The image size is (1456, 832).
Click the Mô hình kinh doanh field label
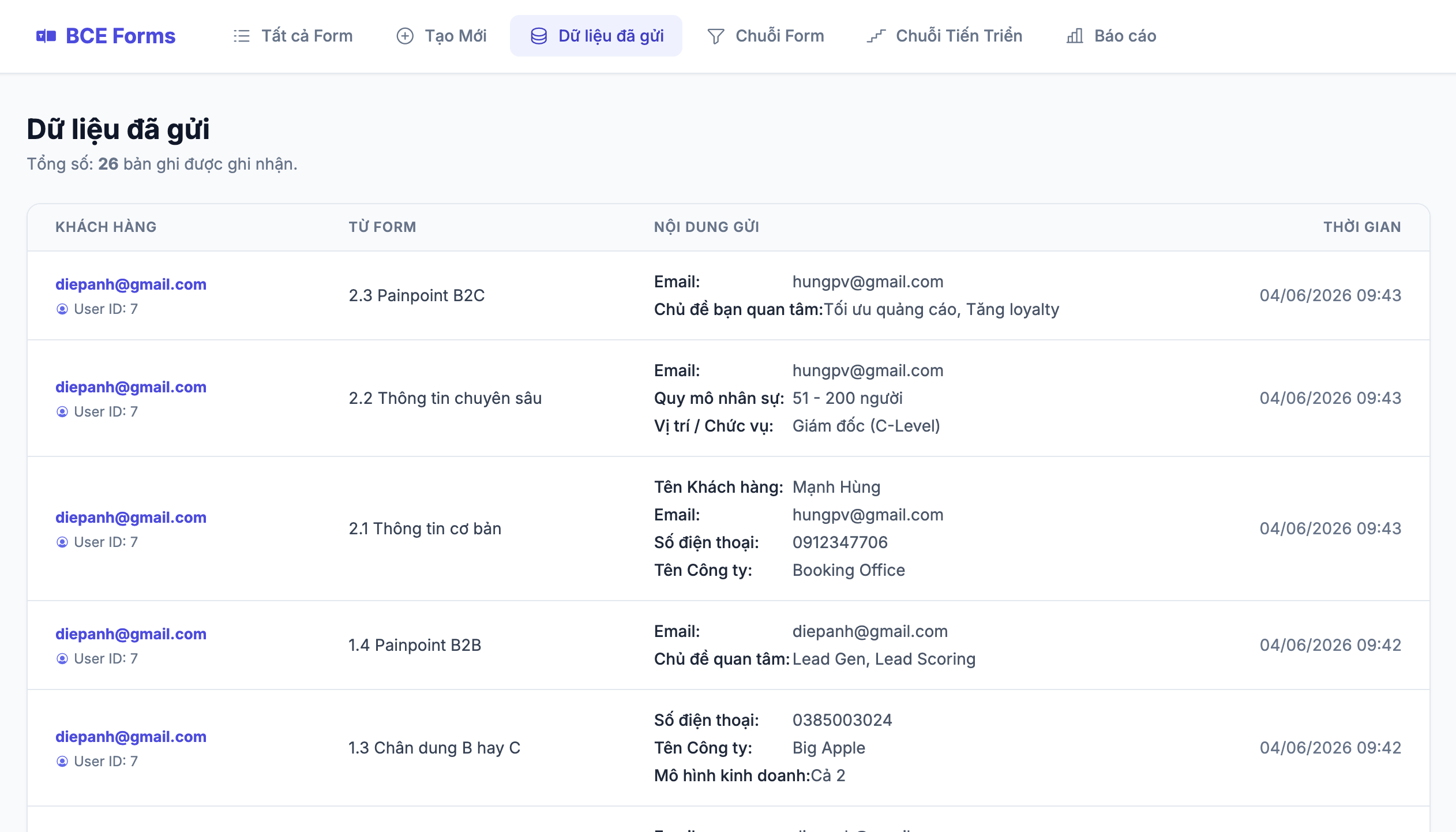(733, 775)
